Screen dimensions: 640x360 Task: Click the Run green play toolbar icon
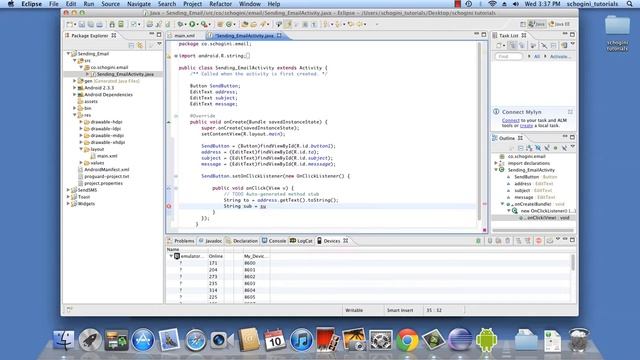(x=192, y=24)
